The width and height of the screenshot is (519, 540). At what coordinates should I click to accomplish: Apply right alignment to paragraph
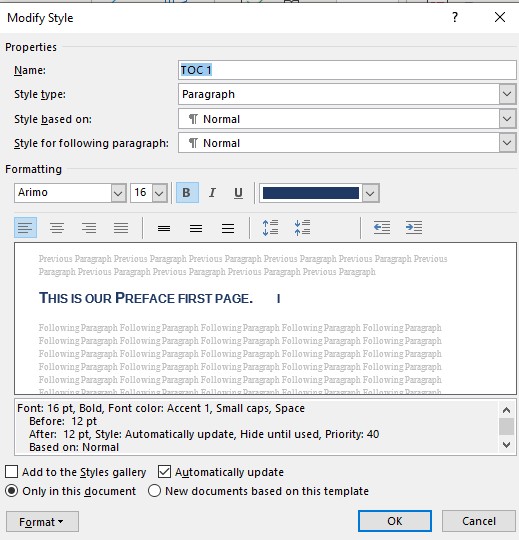coord(89,228)
